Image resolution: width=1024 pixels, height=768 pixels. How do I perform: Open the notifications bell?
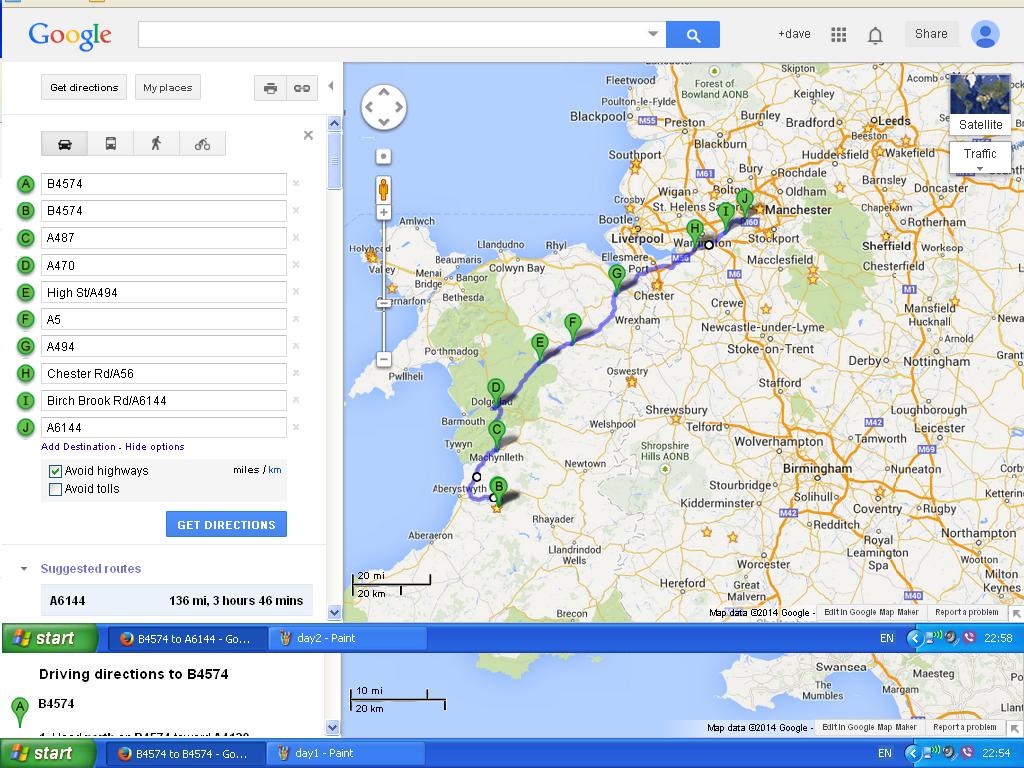click(875, 35)
